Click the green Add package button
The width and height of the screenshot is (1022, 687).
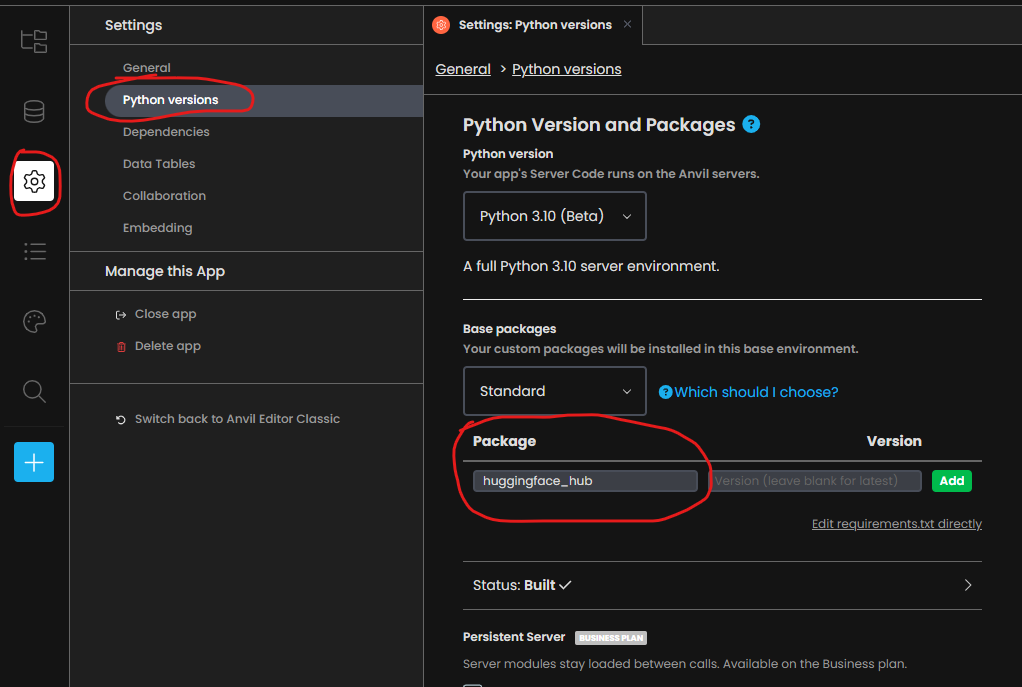tap(950, 481)
